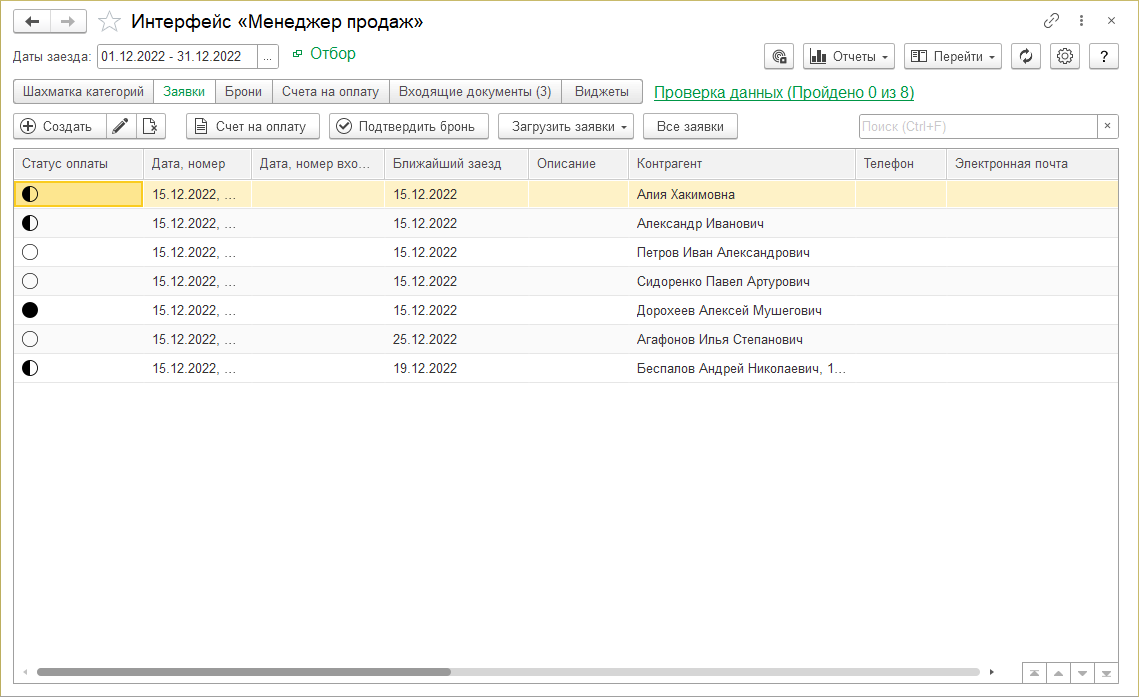Follow the Проверка данных link
The image size is (1139, 697).
tap(783, 93)
